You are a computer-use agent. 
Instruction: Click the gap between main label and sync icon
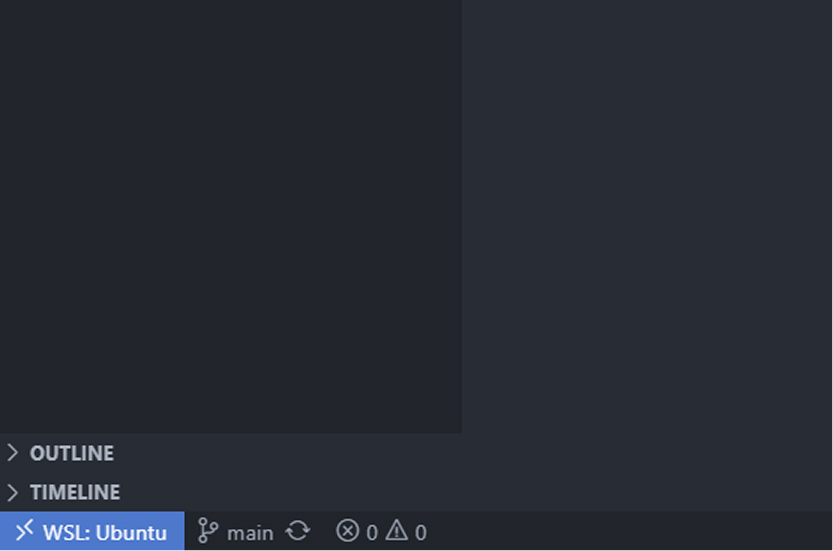(x=279, y=531)
